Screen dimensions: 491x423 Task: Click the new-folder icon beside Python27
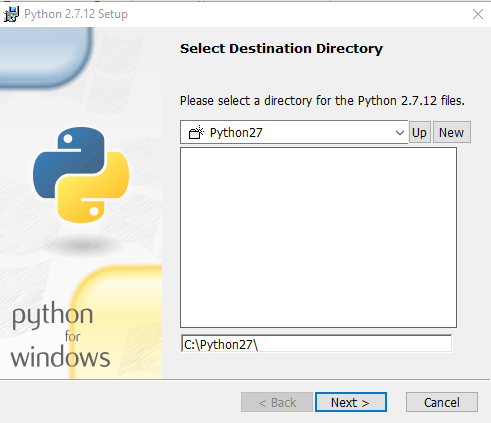click(x=196, y=132)
